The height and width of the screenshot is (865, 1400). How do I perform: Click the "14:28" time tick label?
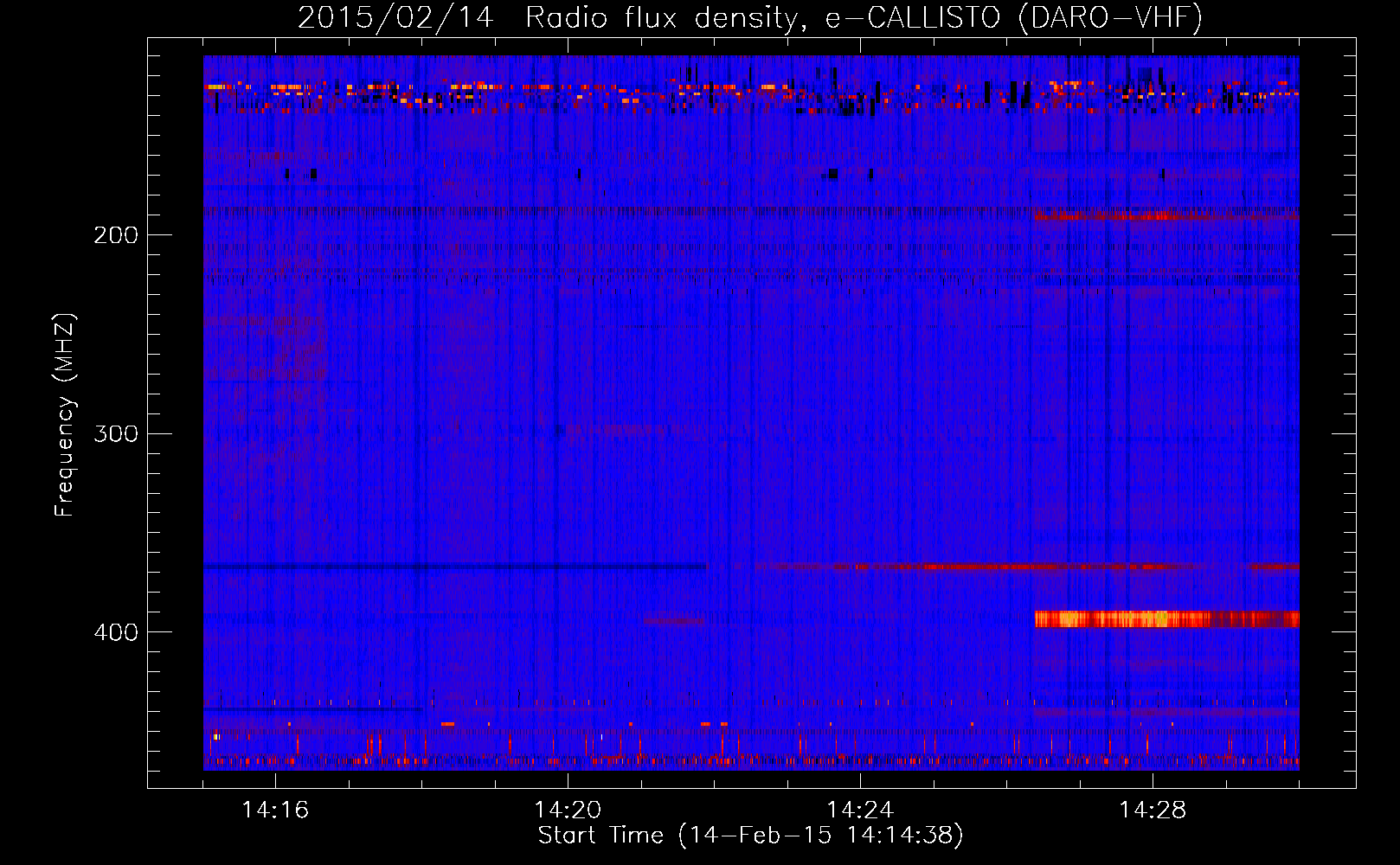click(x=1153, y=810)
